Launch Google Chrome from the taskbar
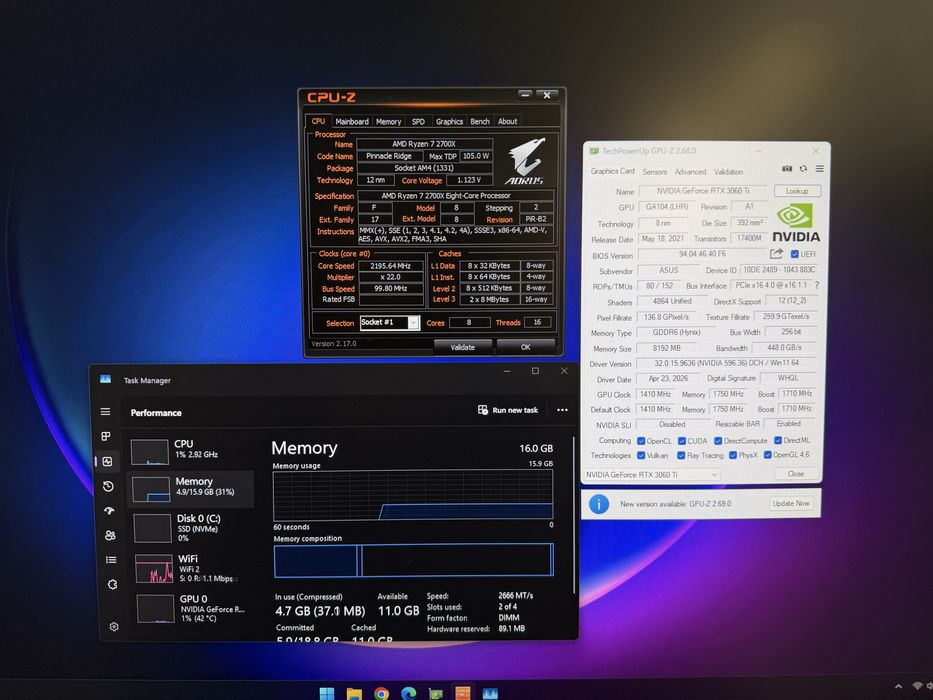Image resolution: width=933 pixels, height=700 pixels. click(x=381, y=693)
